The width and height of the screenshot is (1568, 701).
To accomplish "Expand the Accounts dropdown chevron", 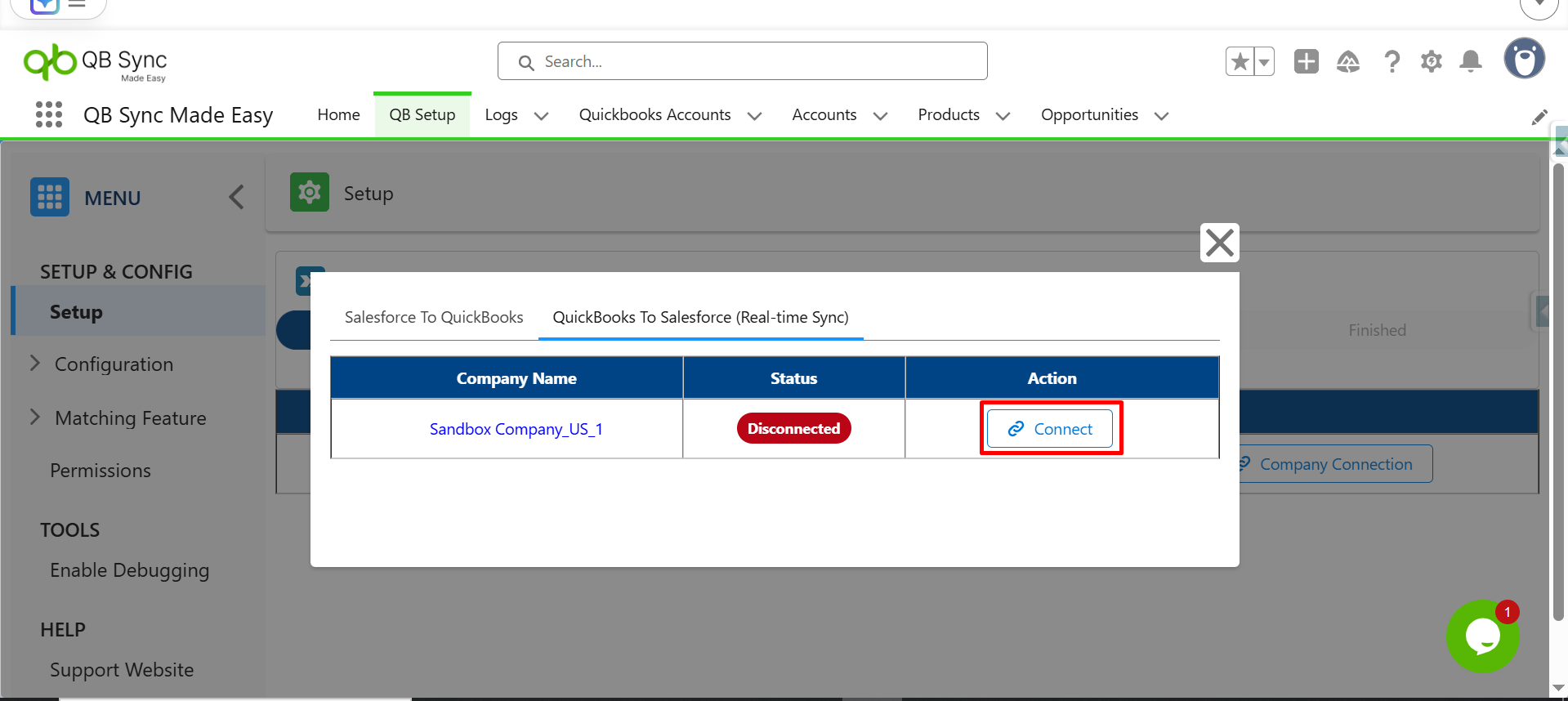I will tap(881, 116).
